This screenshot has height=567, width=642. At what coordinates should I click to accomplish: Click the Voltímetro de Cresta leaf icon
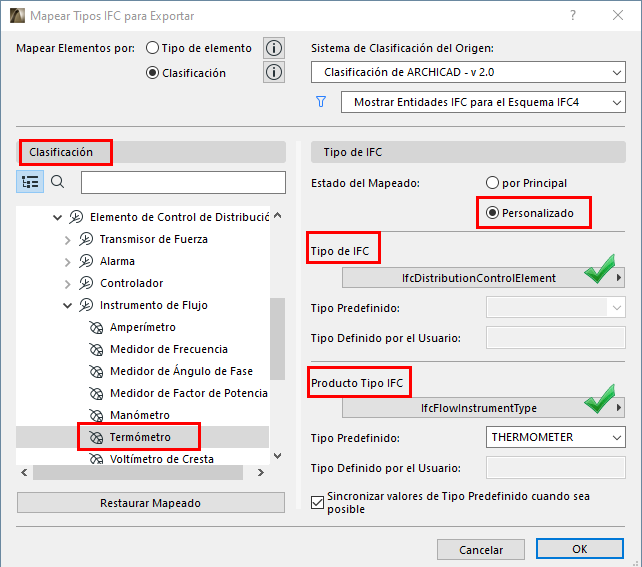coord(96,459)
